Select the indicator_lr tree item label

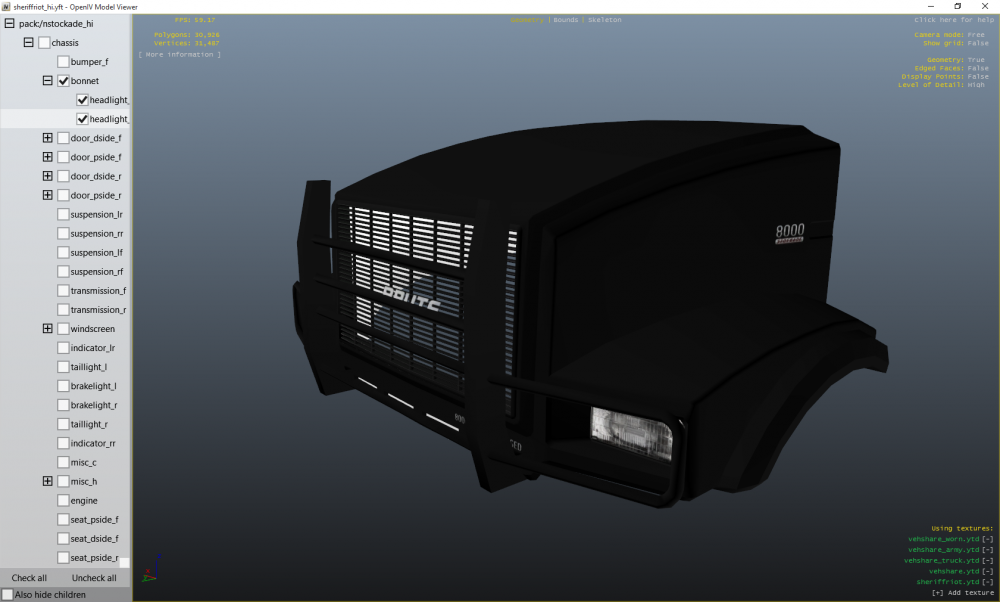93,348
